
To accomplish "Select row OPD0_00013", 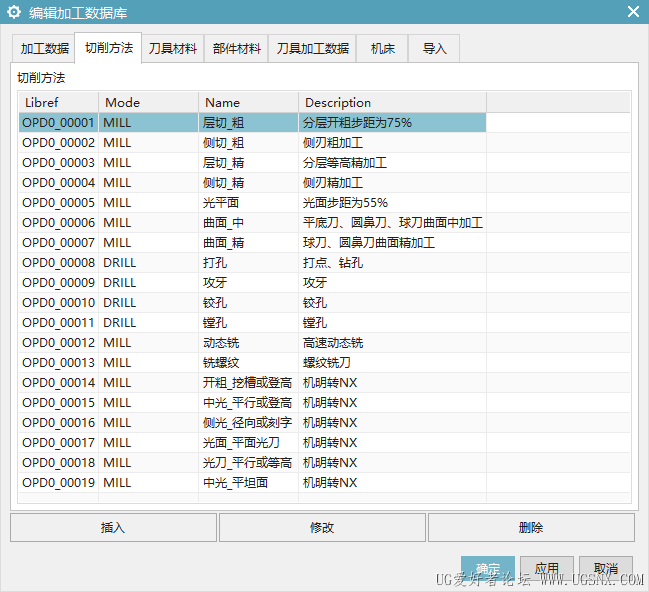I will pyautogui.click(x=252, y=363).
